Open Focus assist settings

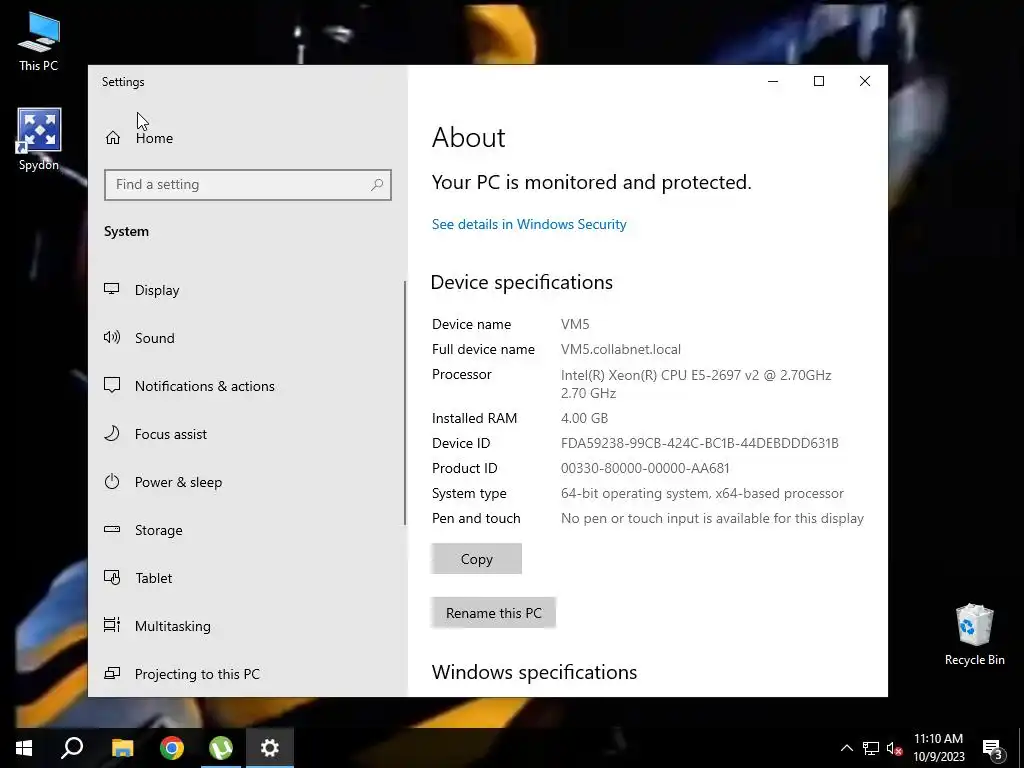tap(248, 434)
